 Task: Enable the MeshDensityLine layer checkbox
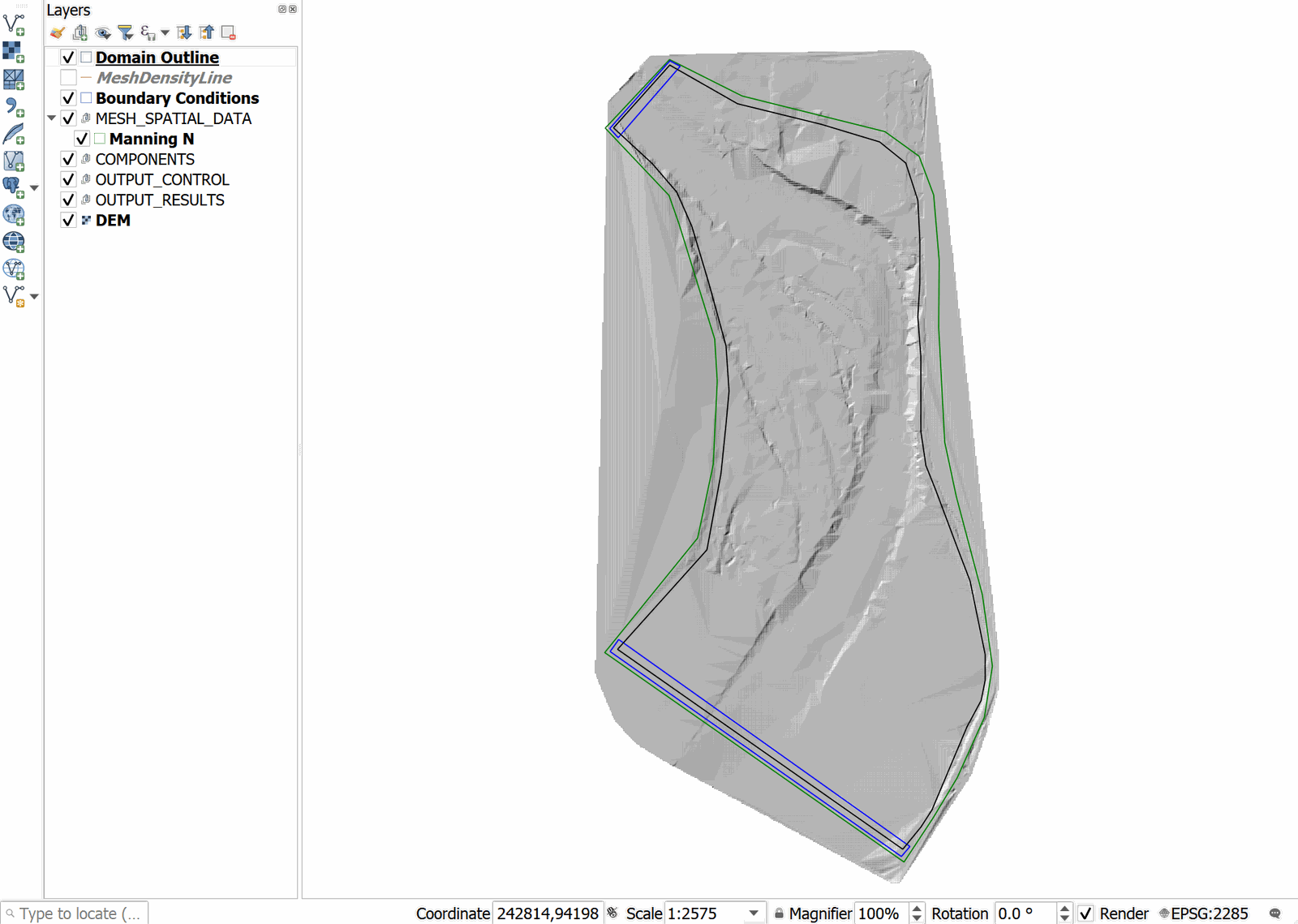pyautogui.click(x=69, y=78)
